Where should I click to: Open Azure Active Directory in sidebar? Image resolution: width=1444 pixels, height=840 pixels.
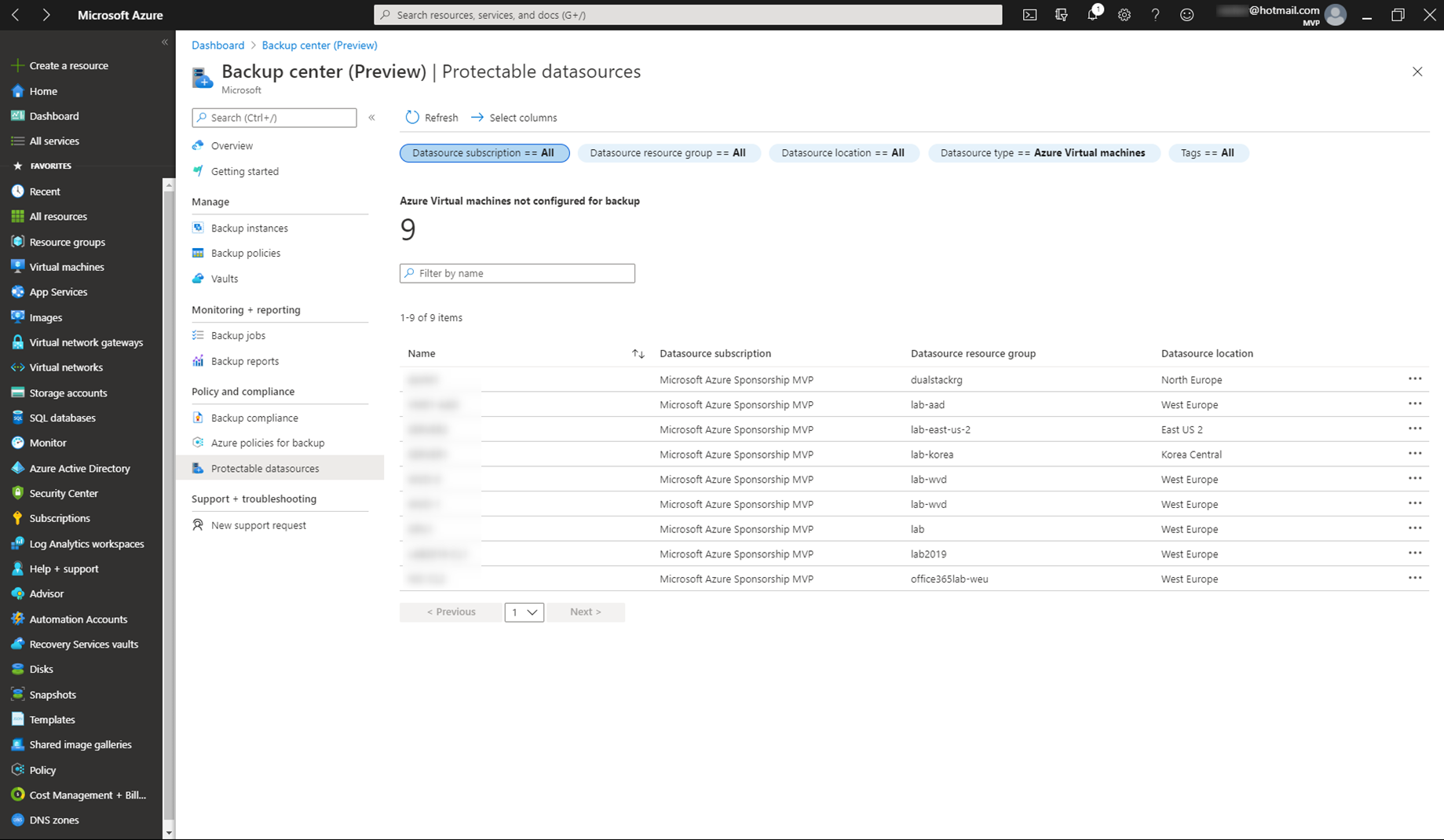coord(79,469)
